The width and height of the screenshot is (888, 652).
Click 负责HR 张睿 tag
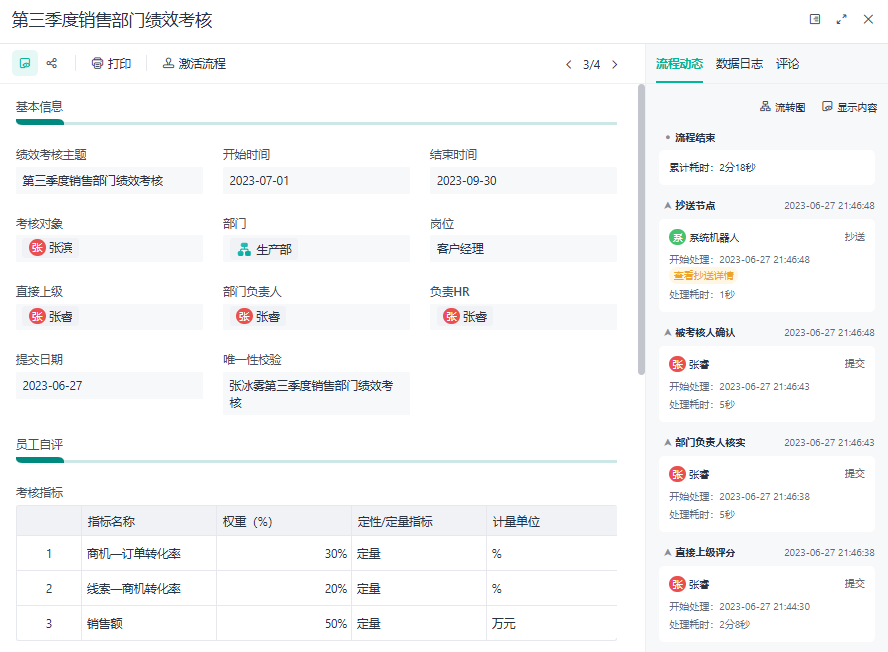pos(466,317)
